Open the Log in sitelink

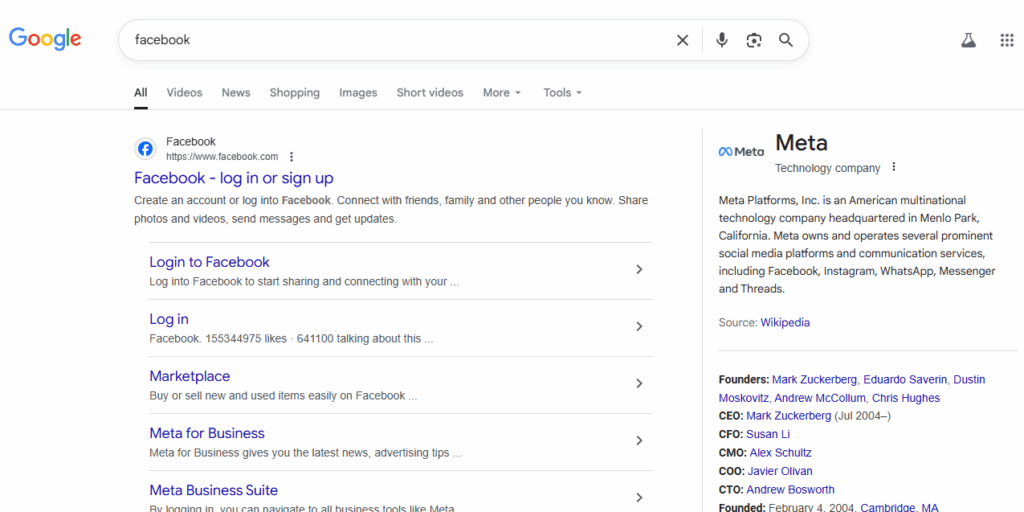tap(168, 319)
